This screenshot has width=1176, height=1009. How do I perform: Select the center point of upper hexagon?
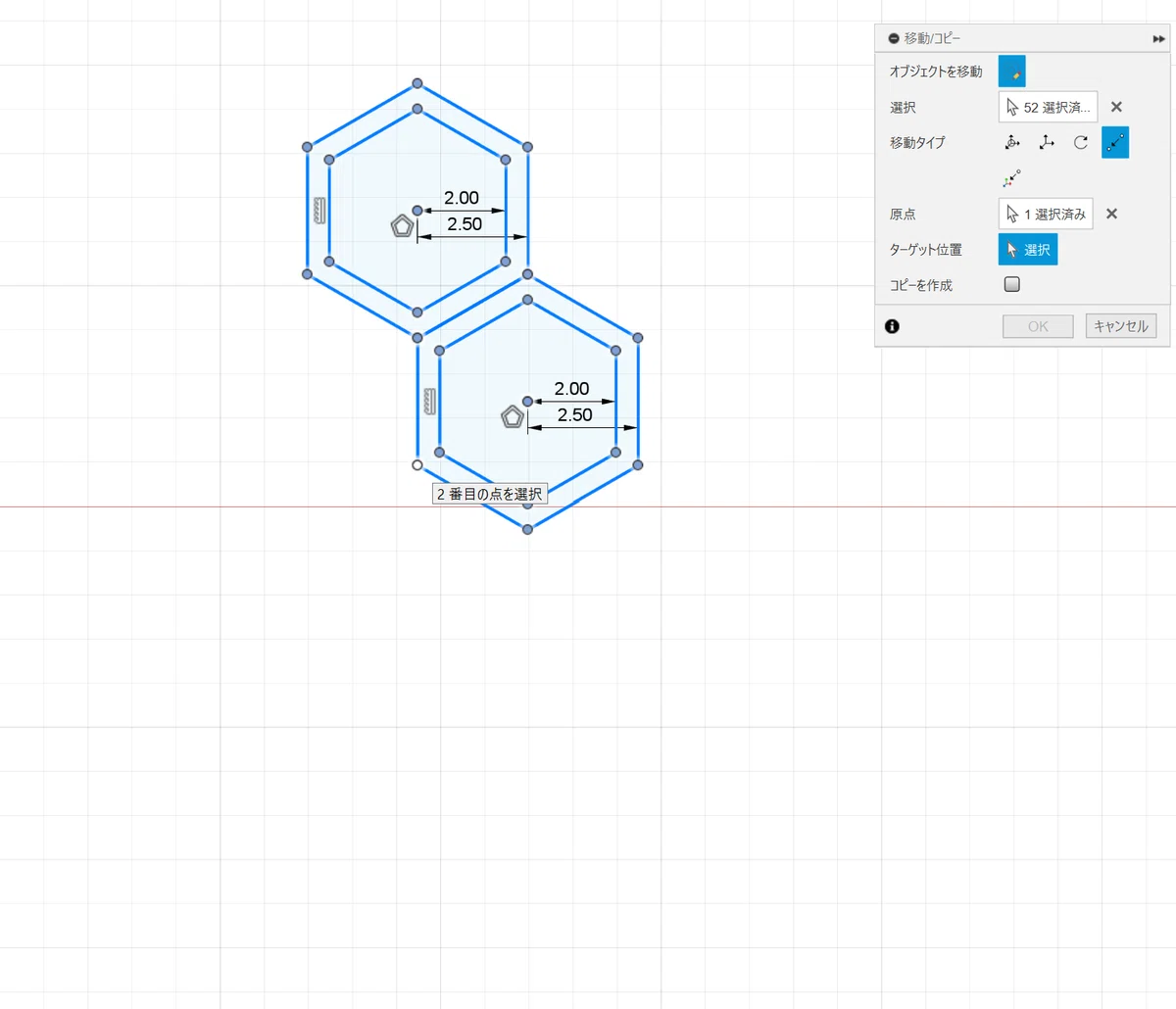click(417, 211)
